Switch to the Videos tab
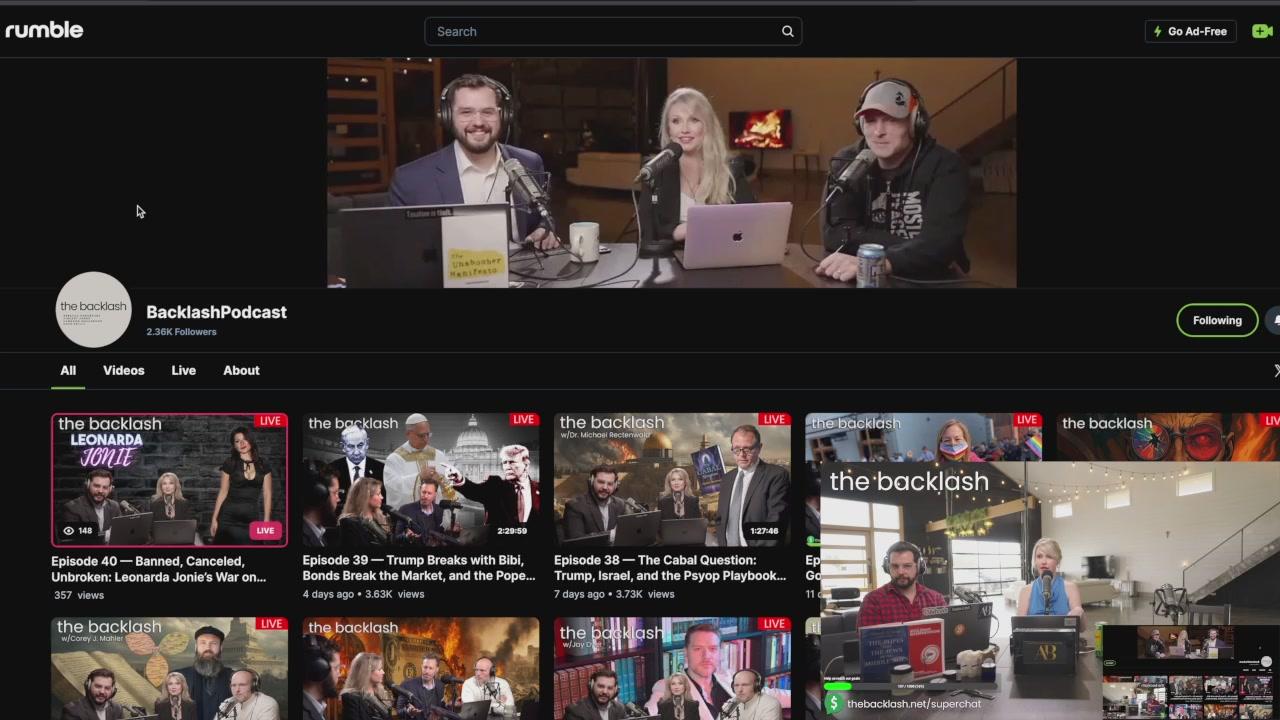The height and width of the screenshot is (720, 1280). tap(124, 370)
